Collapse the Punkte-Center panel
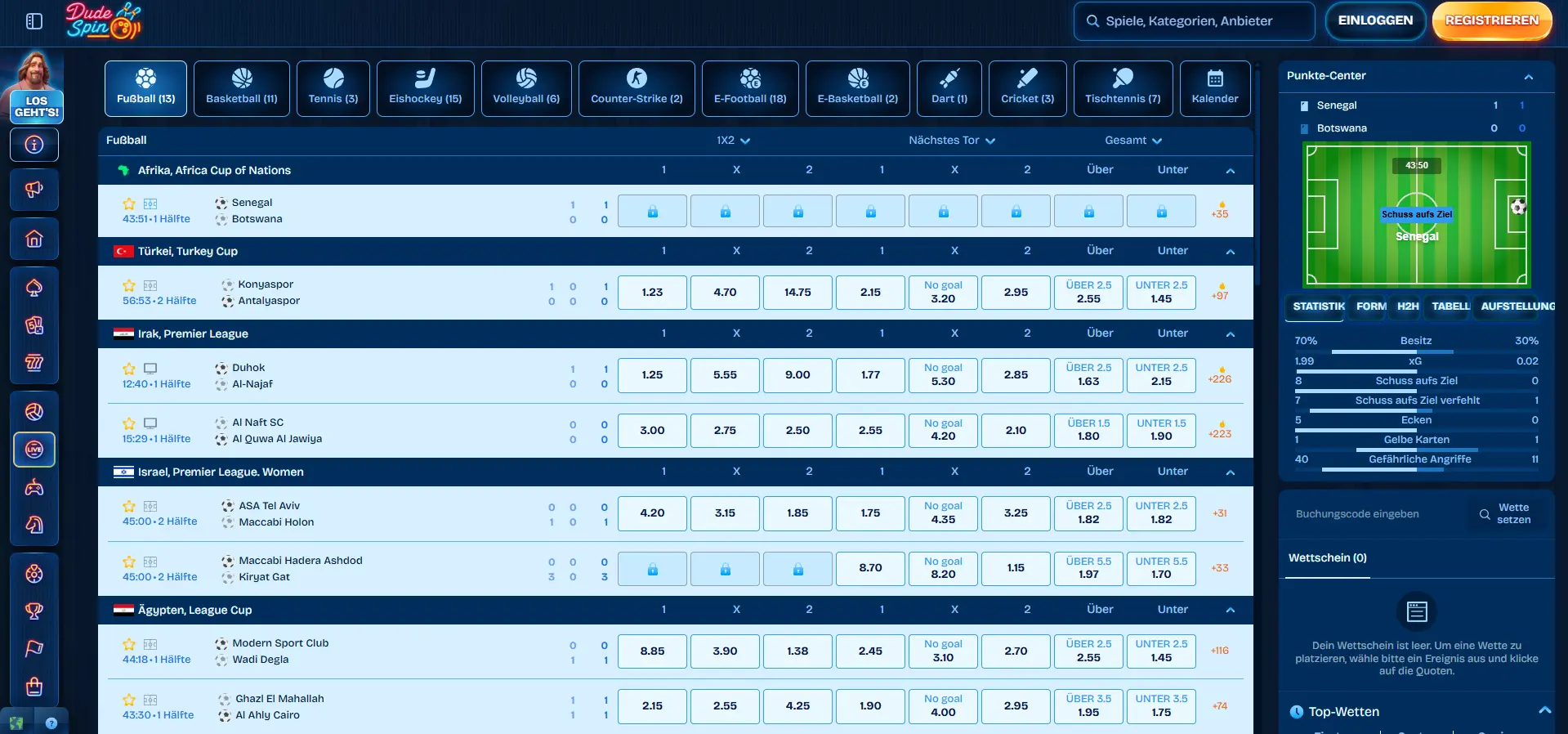1568x734 pixels. tap(1528, 77)
